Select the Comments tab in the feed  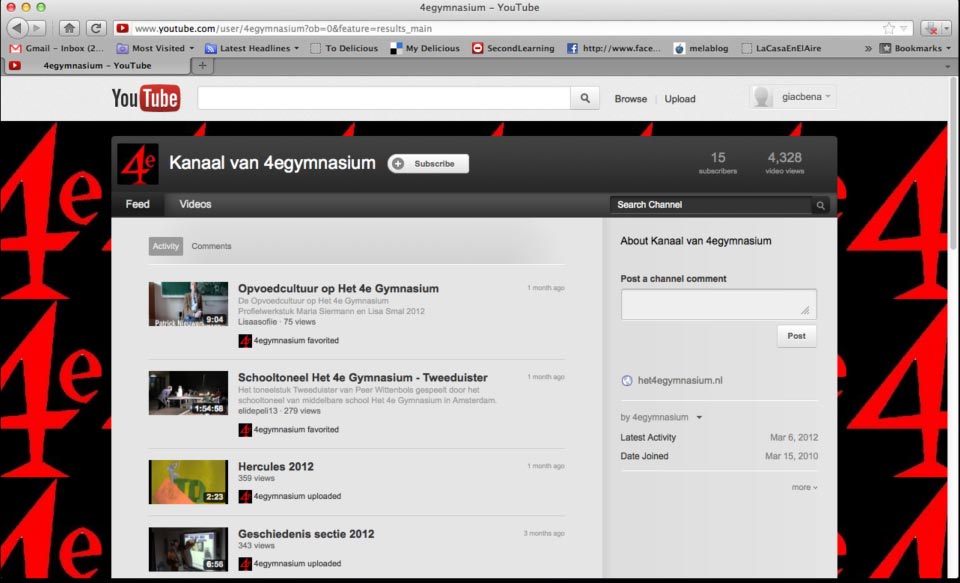click(211, 246)
